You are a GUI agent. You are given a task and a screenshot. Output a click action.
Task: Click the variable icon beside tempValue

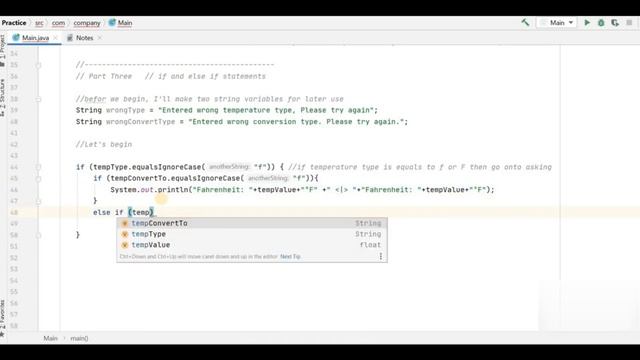pyautogui.click(x=125, y=245)
